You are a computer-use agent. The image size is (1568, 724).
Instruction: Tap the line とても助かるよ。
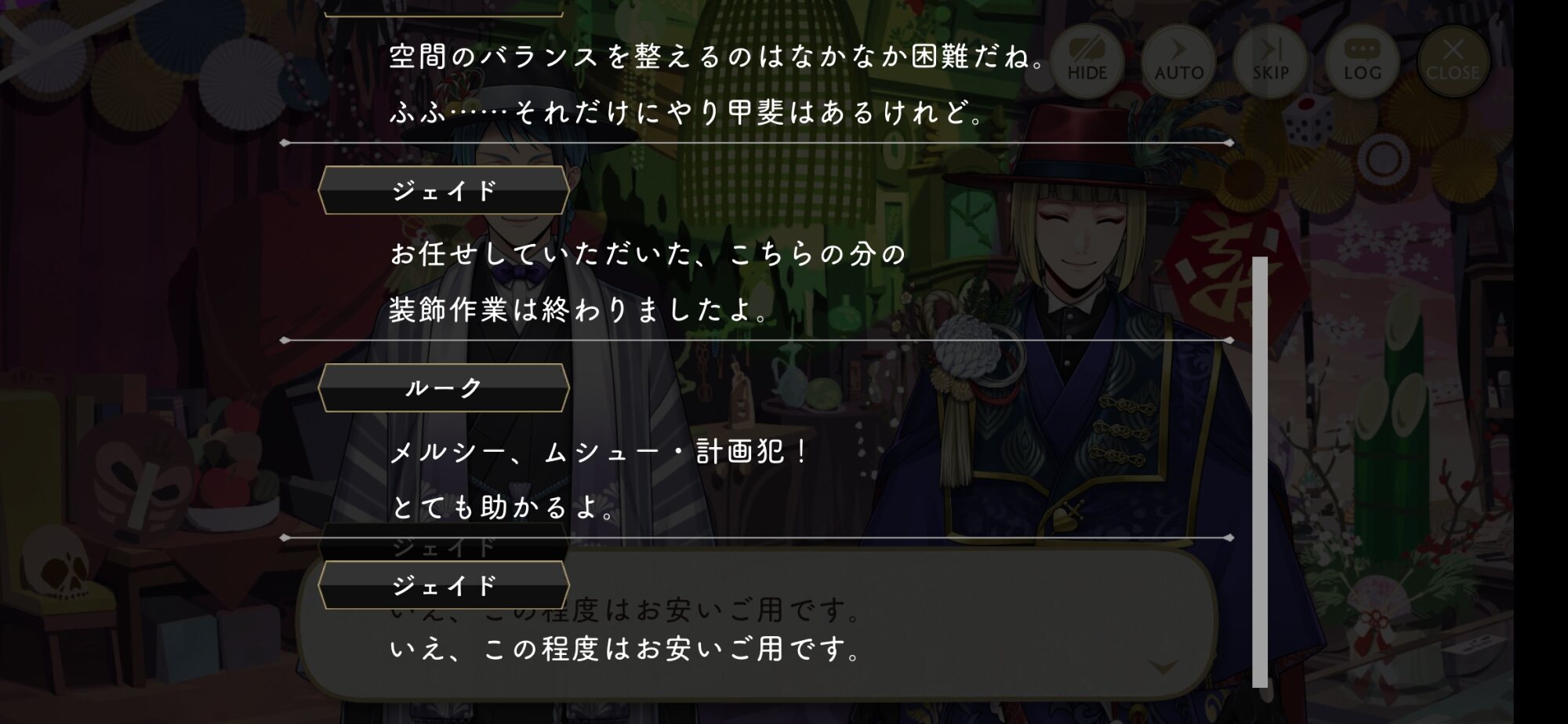coord(503,508)
